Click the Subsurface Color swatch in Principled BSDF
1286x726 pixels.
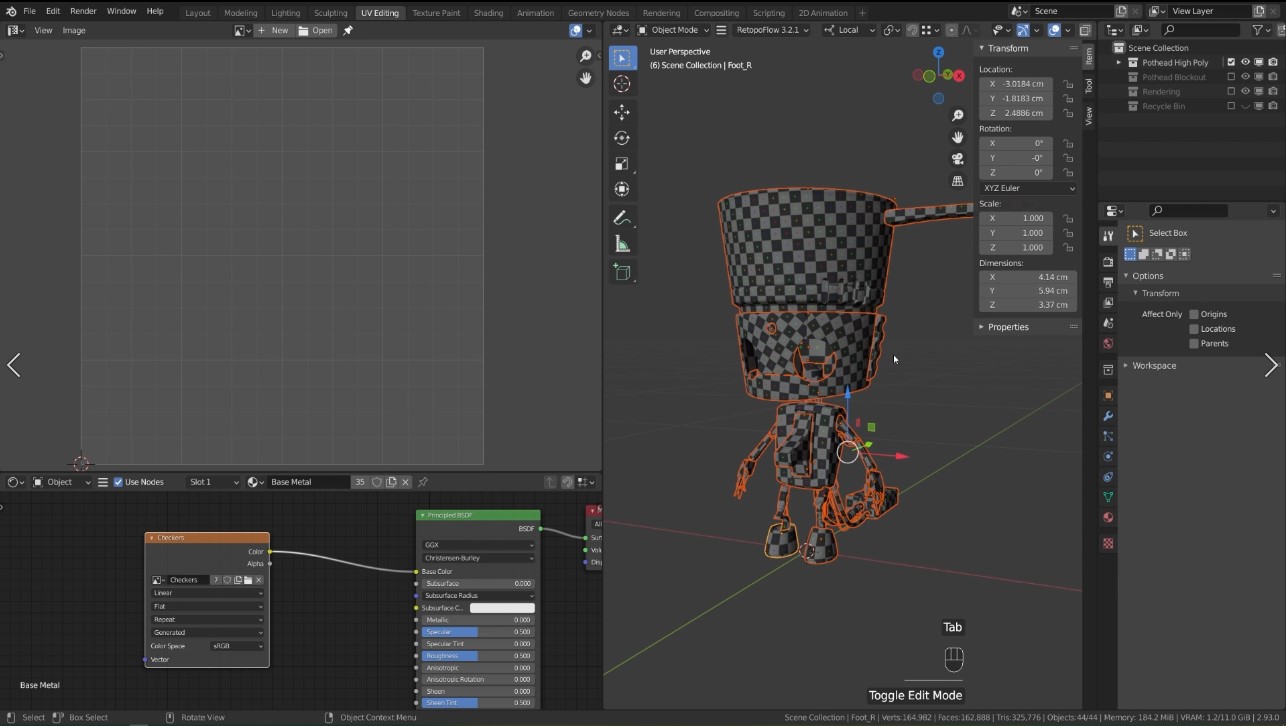point(502,607)
